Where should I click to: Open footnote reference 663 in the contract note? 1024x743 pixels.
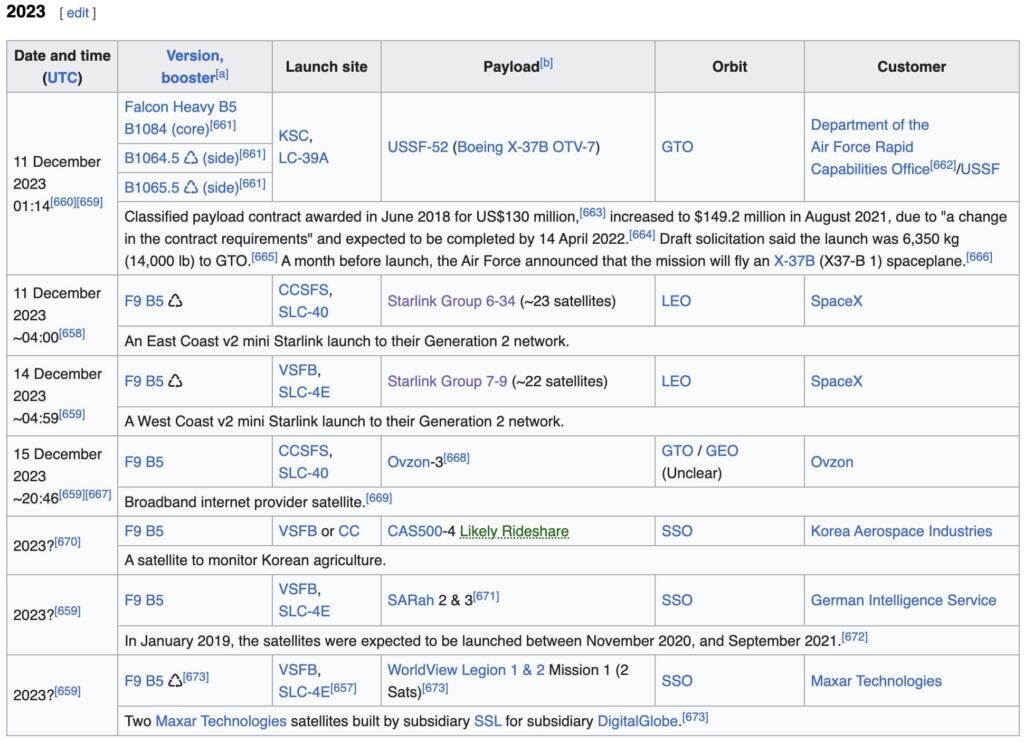tap(592, 212)
